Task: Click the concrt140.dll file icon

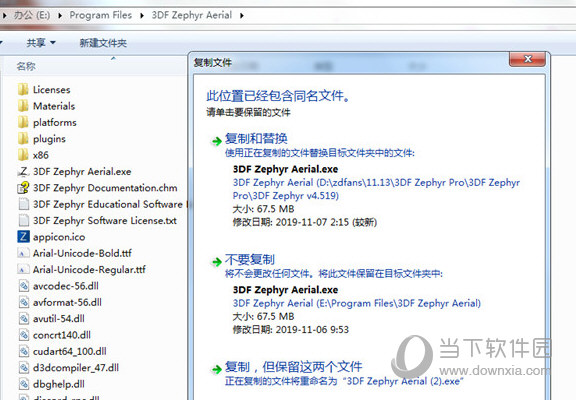Action: 24,335
